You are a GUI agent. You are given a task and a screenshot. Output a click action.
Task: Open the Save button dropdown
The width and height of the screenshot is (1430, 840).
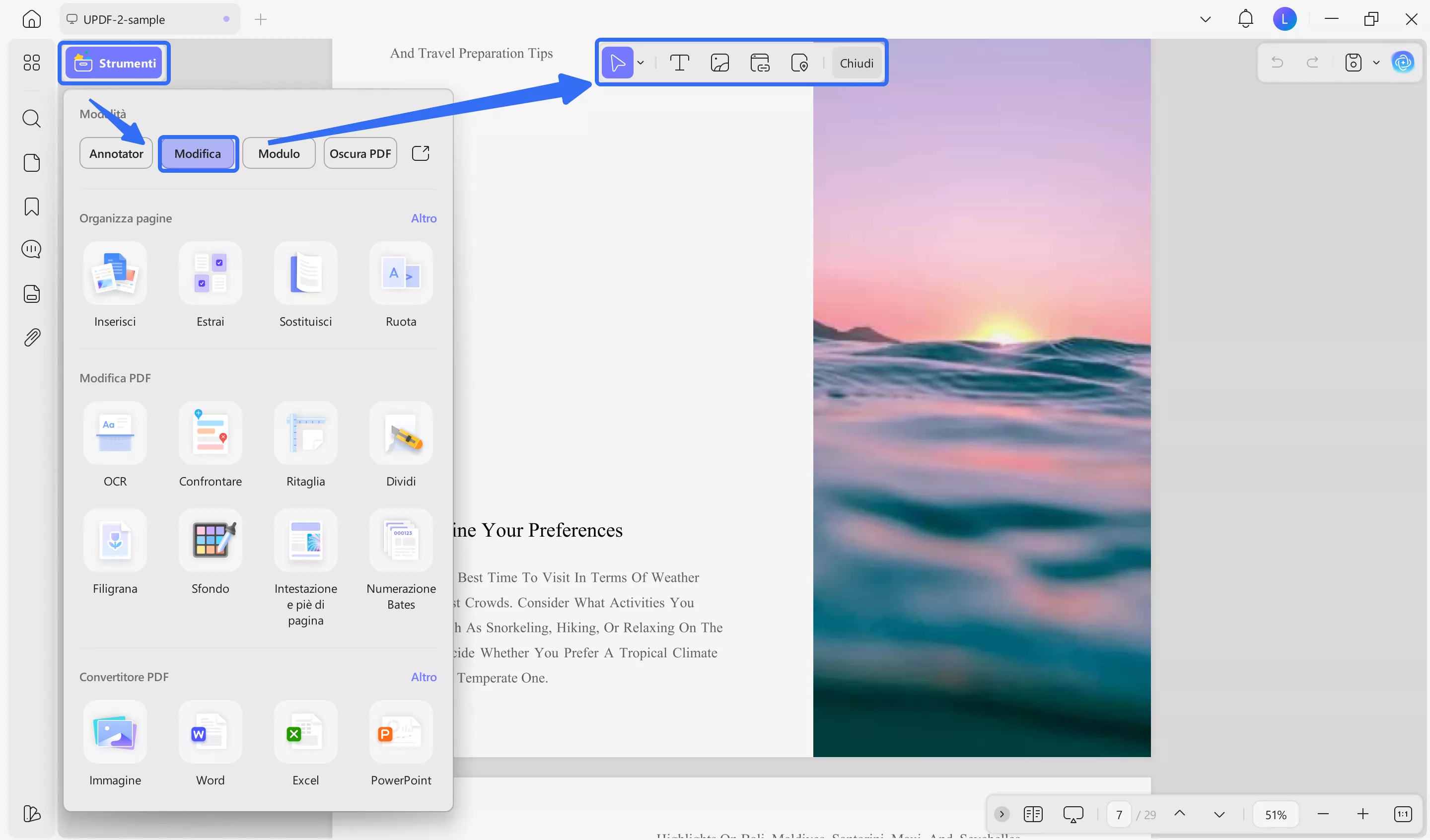click(1375, 63)
